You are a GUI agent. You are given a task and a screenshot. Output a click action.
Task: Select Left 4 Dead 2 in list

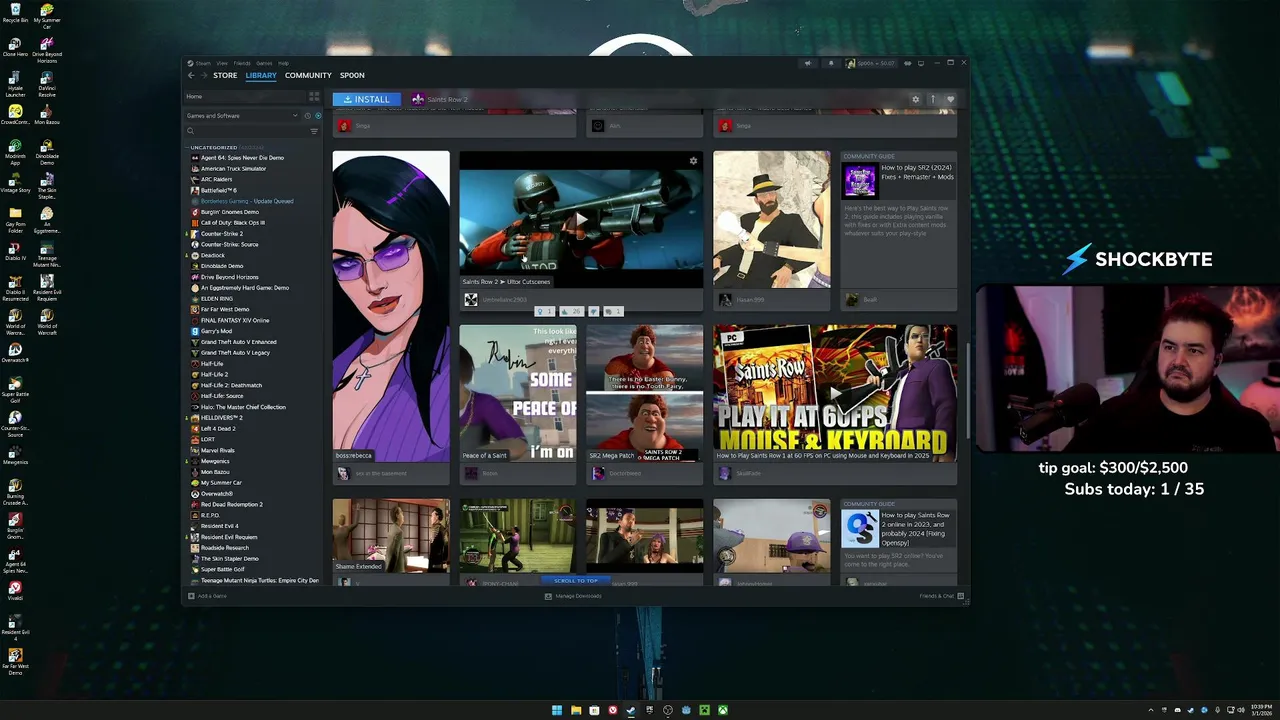click(218, 428)
